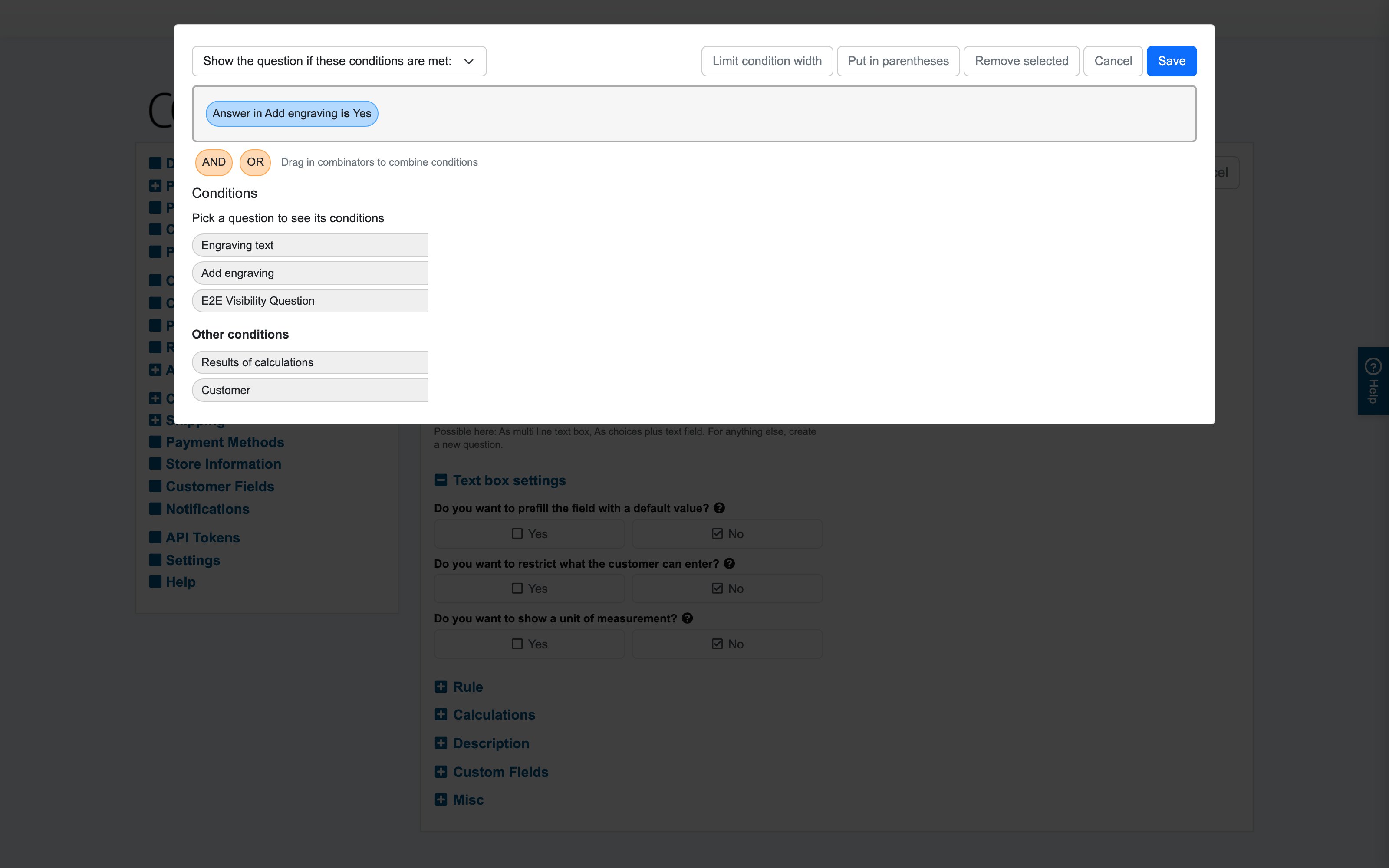Screen dimensions: 1389x868
Task: Pick the AND combinator chip
Action: click(x=214, y=162)
